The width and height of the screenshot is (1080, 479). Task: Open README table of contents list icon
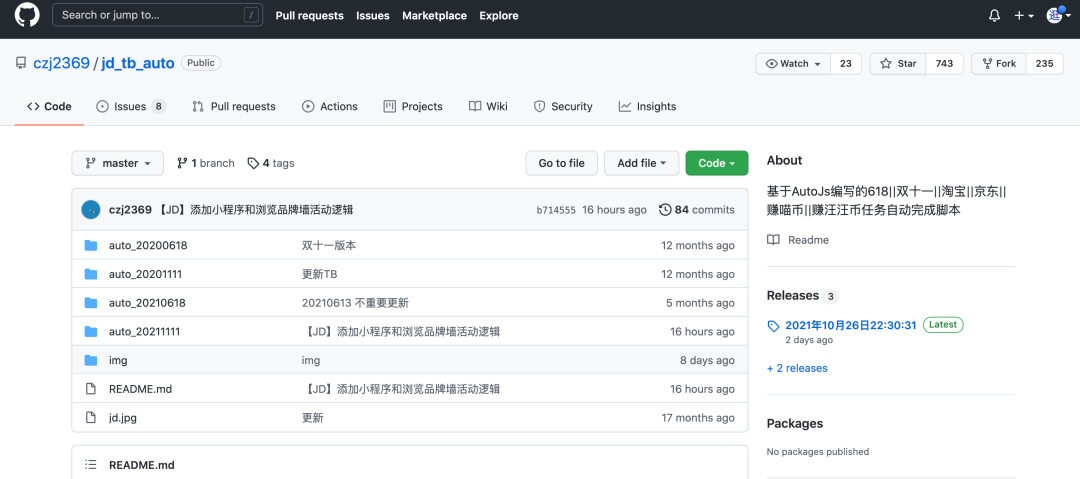pyautogui.click(x=90, y=465)
